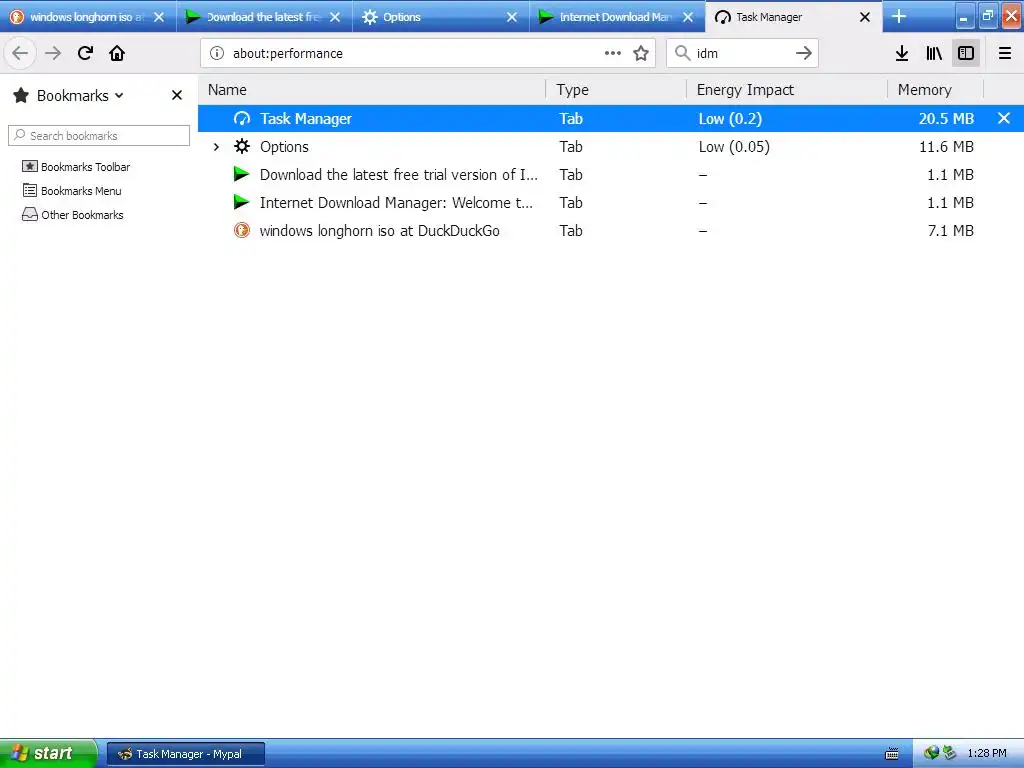The image size is (1024, 768).
Task: Close the Task Manager browser tab
Action: coord(865,17)
